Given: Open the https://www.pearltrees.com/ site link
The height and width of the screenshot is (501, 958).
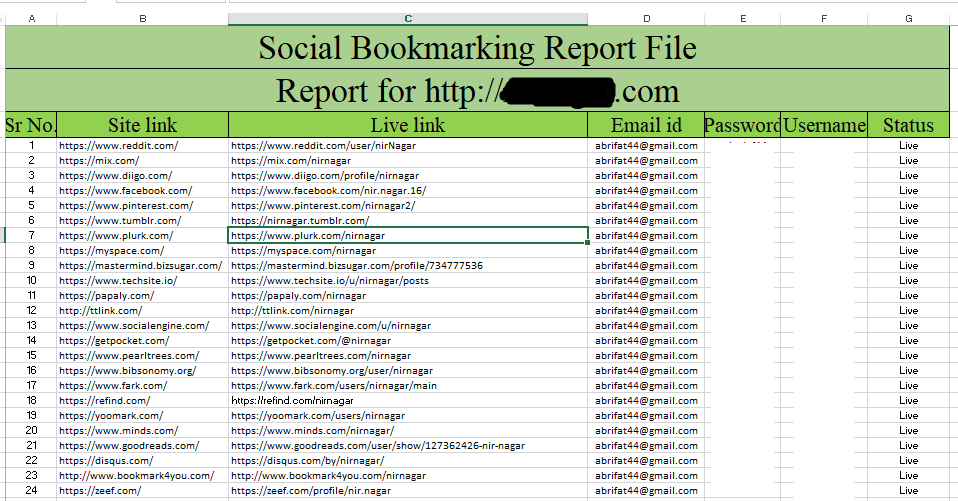Looking at the screenshot, I should point(129,356).
